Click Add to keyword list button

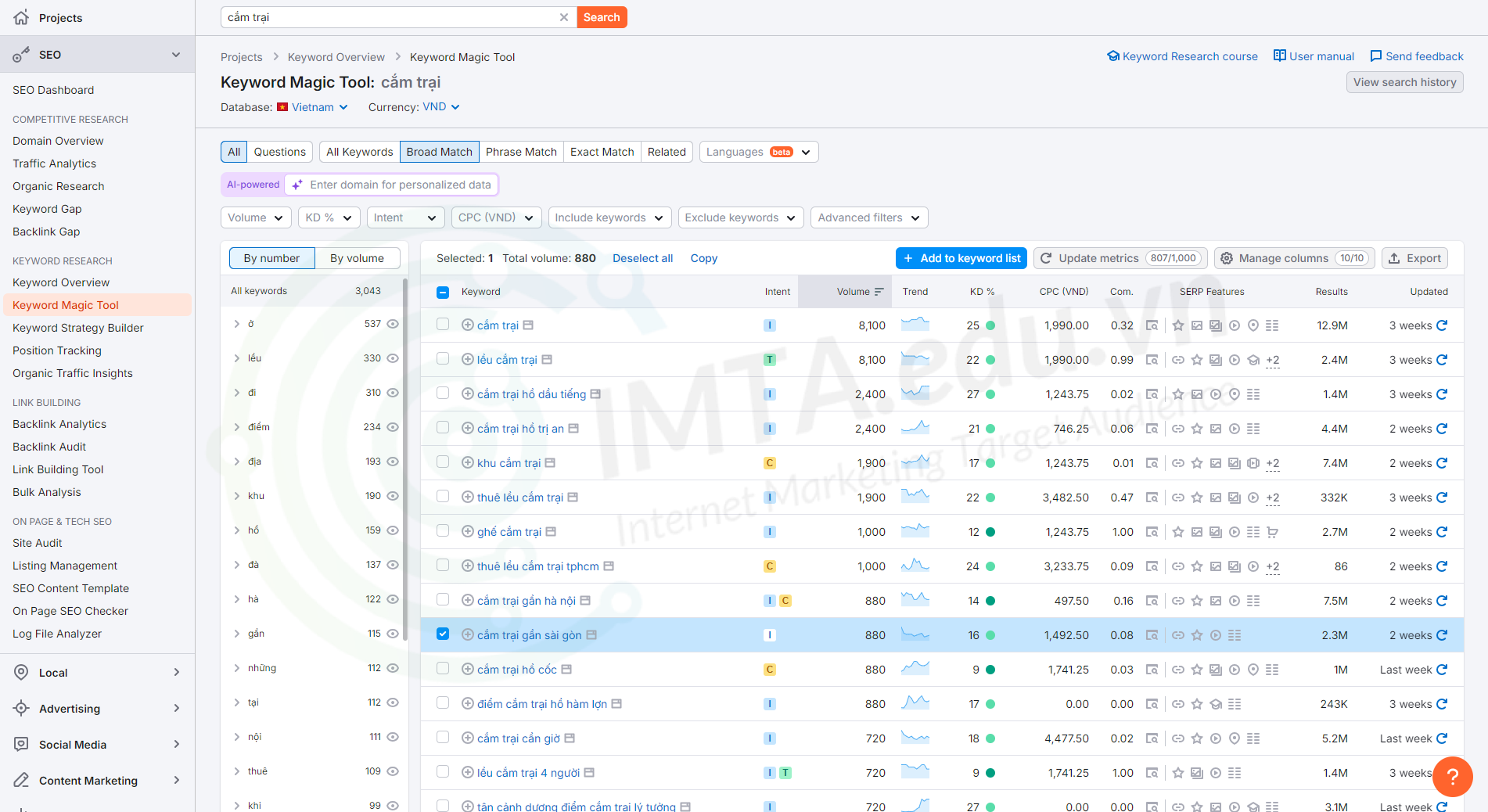[x=961, y=258]
